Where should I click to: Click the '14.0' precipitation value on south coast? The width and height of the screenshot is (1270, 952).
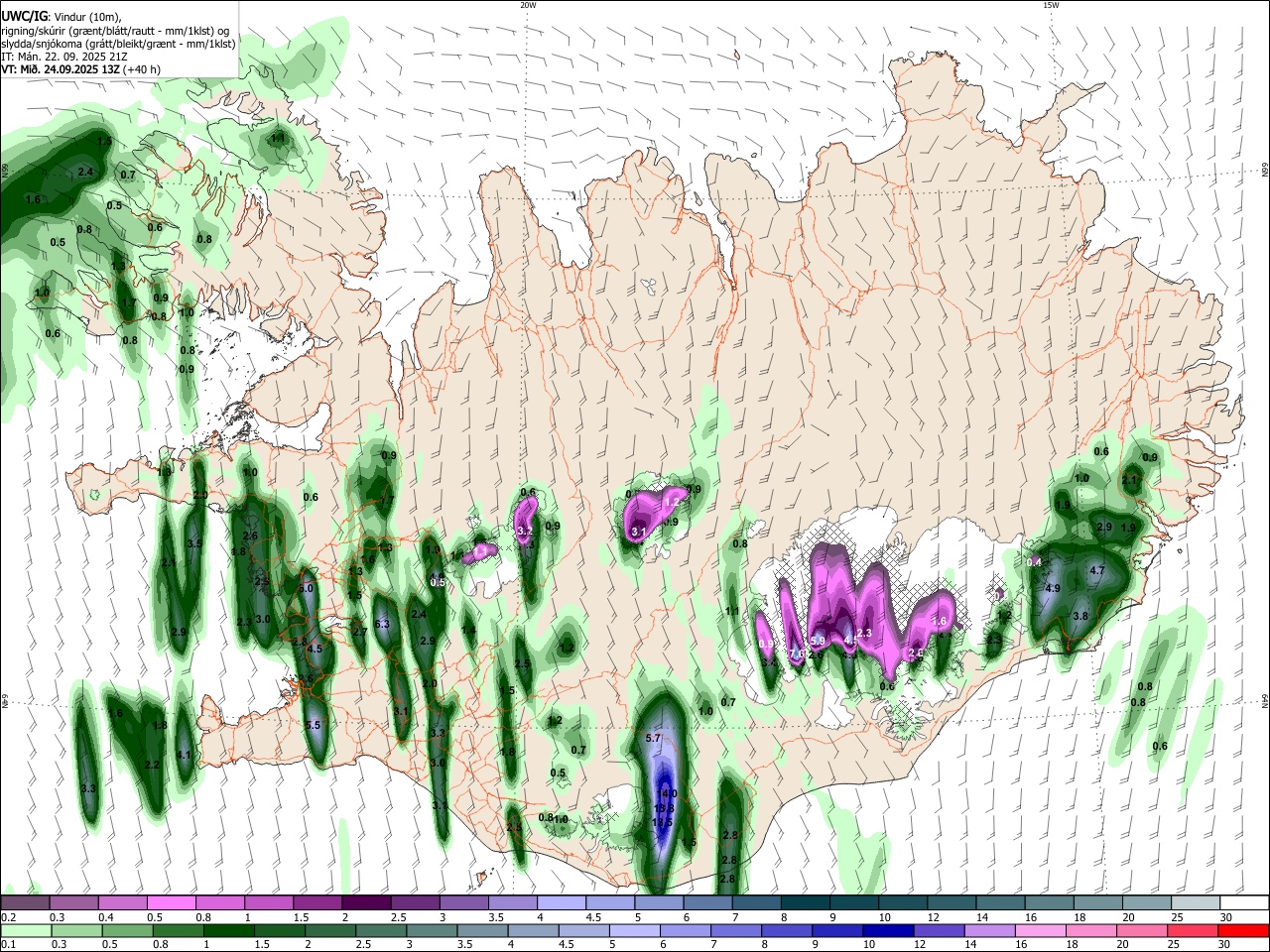(x=668, y=793)
